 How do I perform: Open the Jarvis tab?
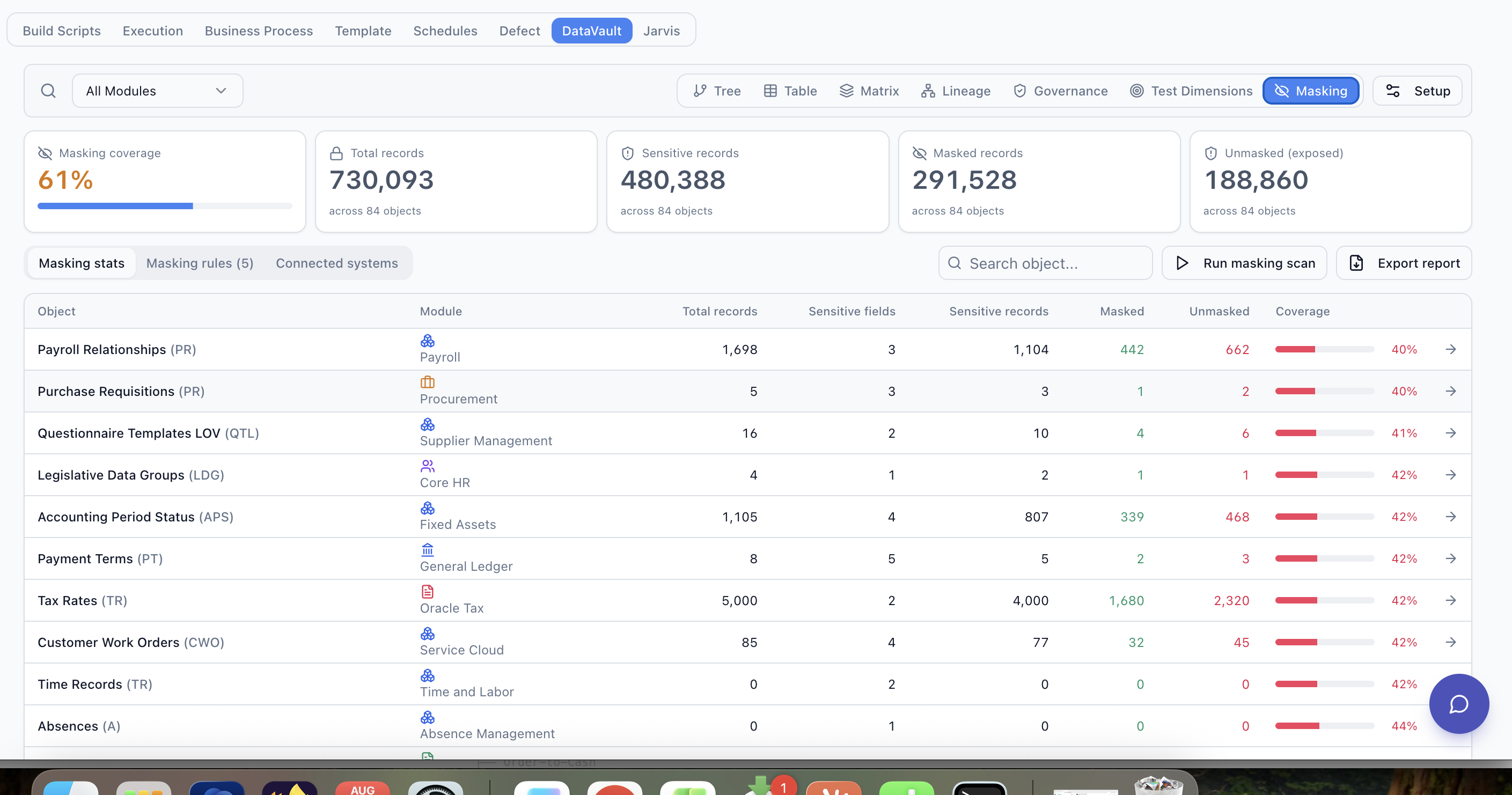[661, 31]
